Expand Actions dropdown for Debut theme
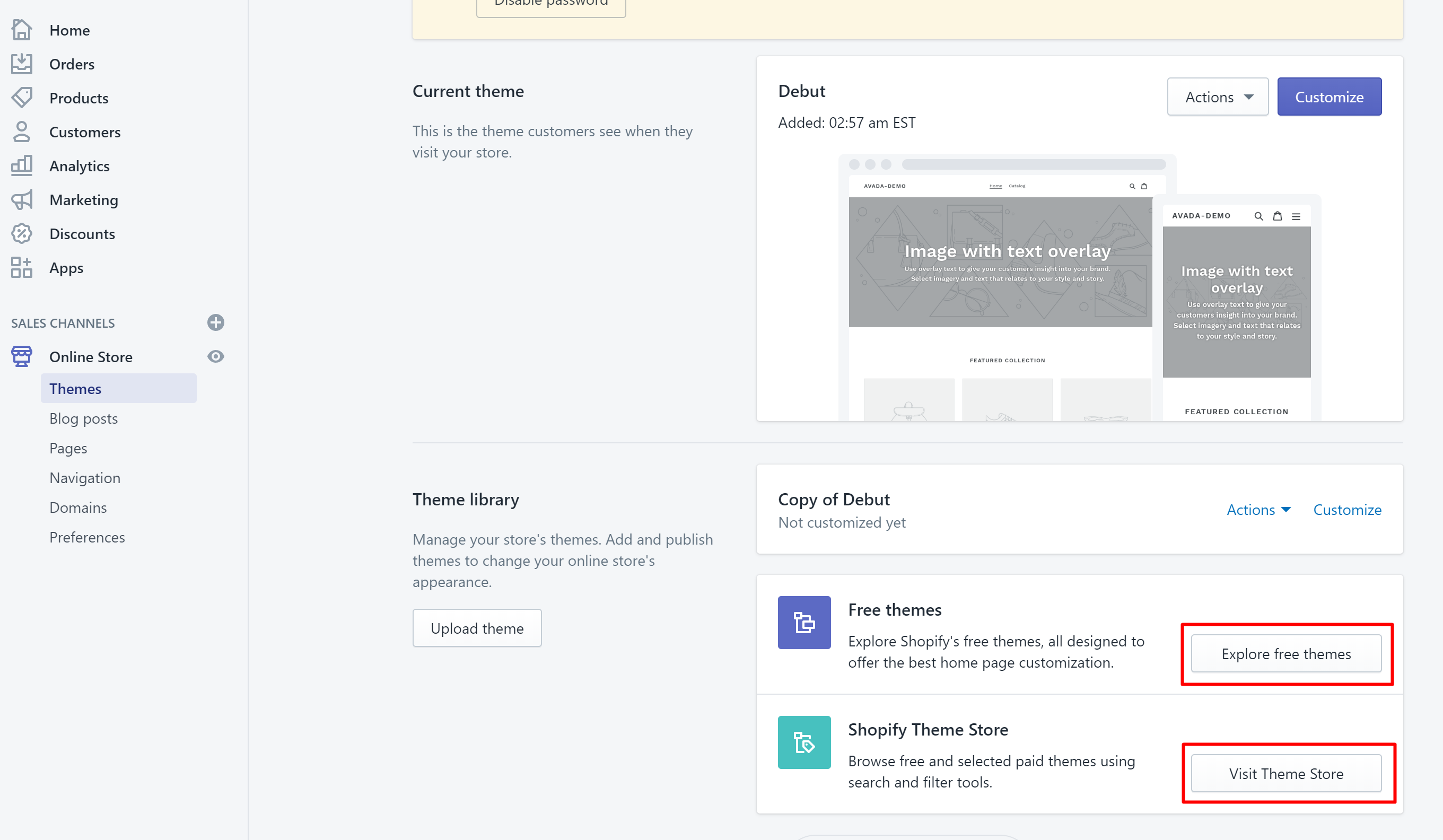 click(x=1215, y=96)
